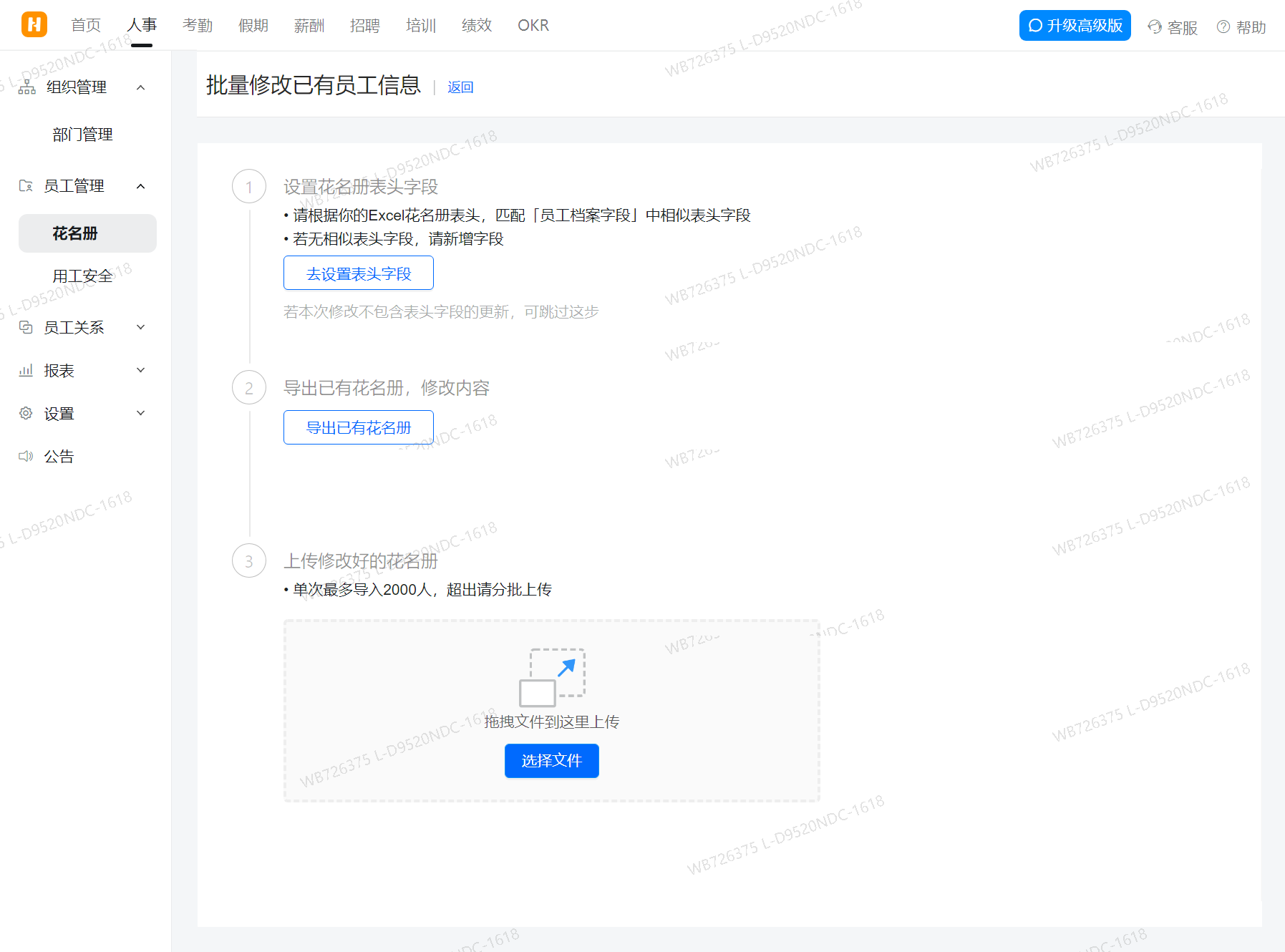Viewport: 1285px width, 952px height.
Task: Click the 员工关系 employee relations icon
Action: point(26,327)
